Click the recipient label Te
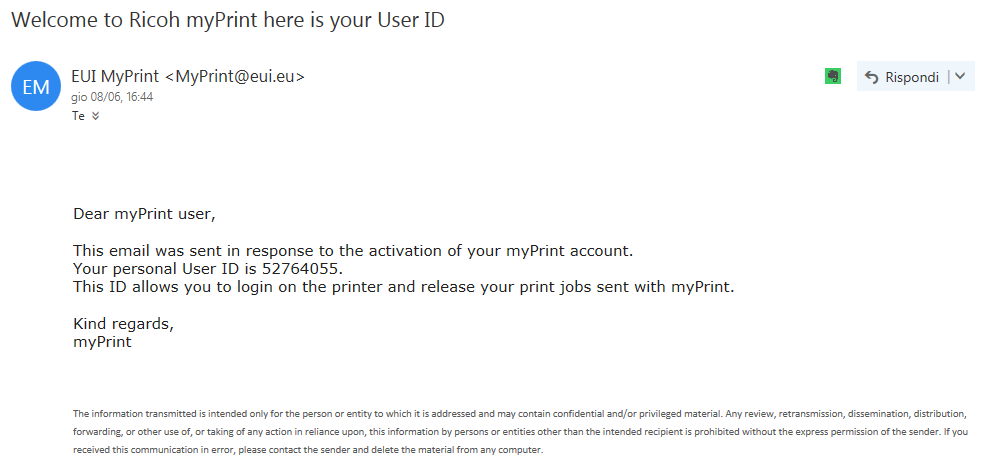 coord(78,116)
